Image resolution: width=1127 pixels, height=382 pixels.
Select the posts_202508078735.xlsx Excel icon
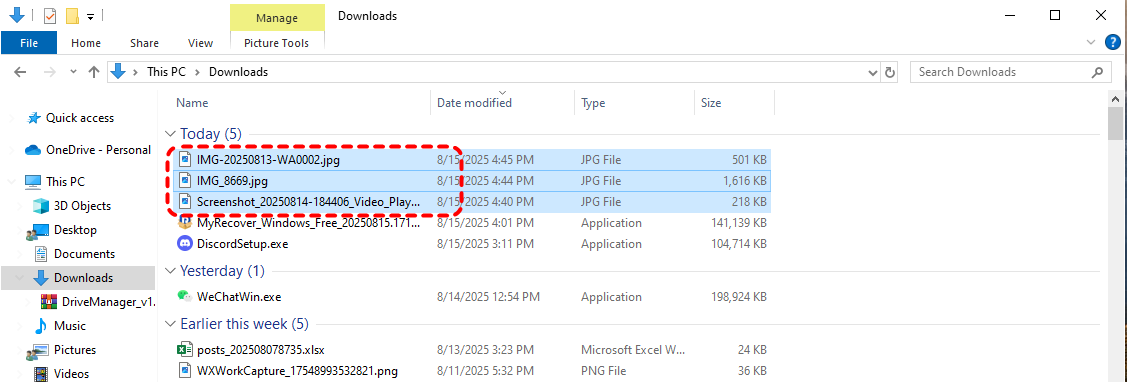coord(185,350)
